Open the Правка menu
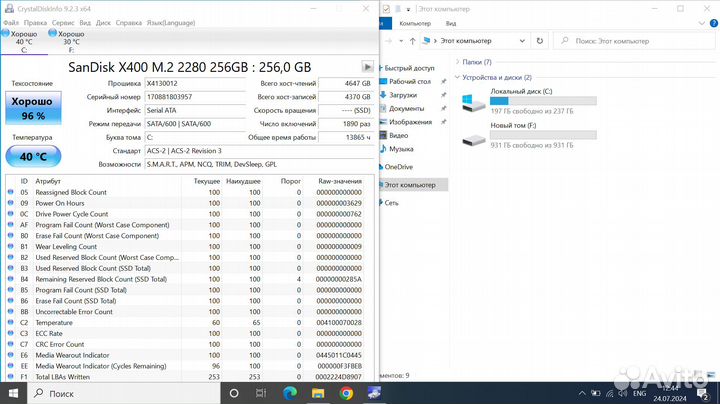This screenshot has width=720, height=404. [x=35, y=22]
